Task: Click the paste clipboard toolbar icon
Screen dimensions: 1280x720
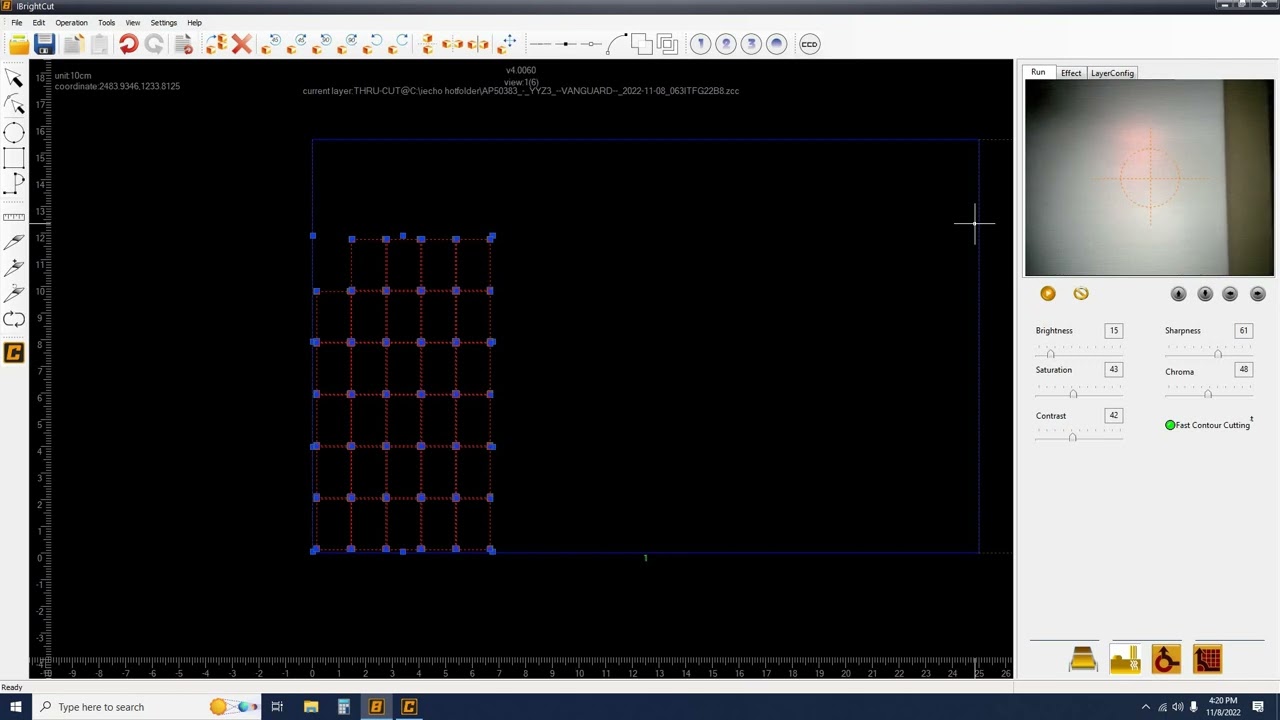Action: point(98,44)
